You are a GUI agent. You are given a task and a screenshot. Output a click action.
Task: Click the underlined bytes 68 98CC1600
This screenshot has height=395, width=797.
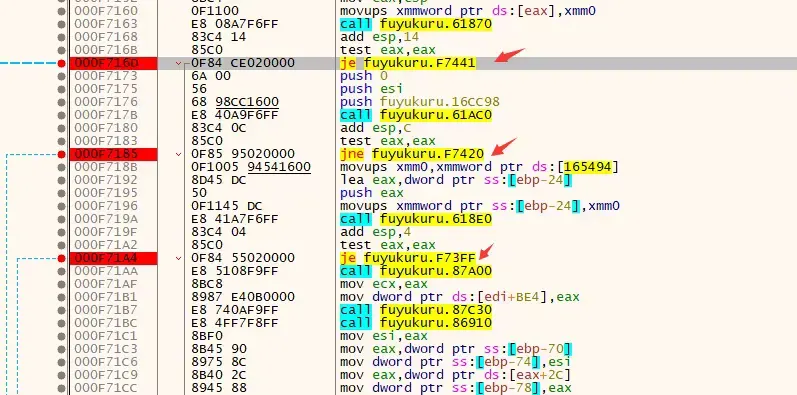[x=235, y=102]
